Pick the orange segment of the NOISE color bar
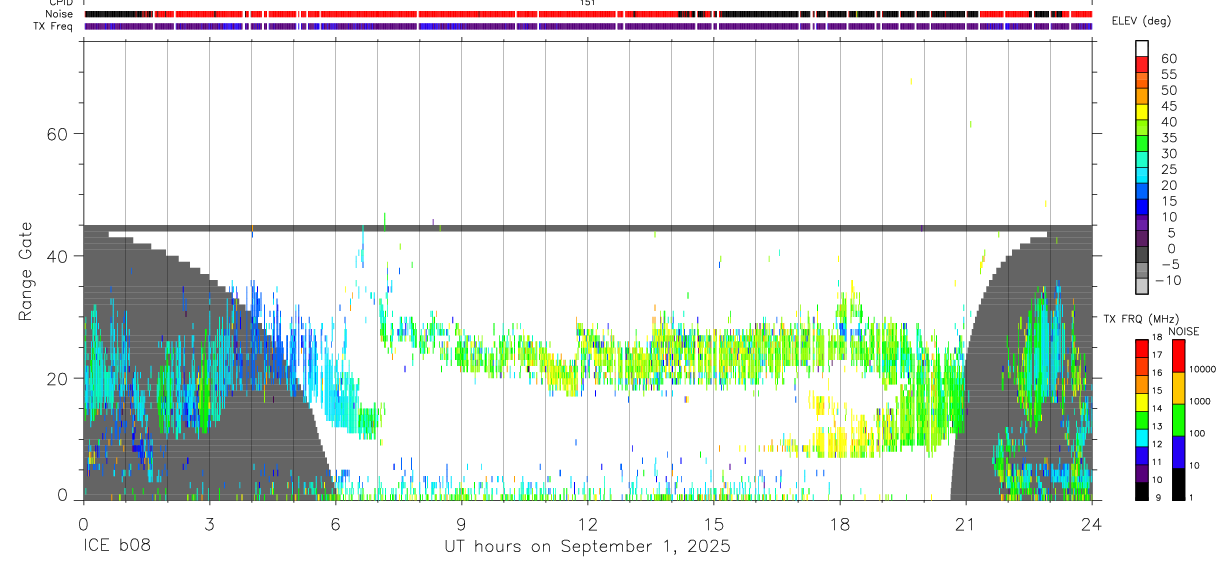 [x=1178, y=387]
